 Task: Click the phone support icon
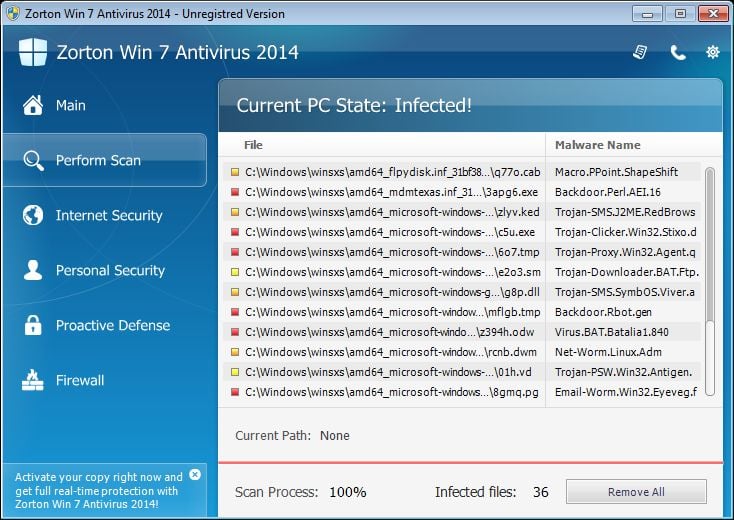pos(677,52)
